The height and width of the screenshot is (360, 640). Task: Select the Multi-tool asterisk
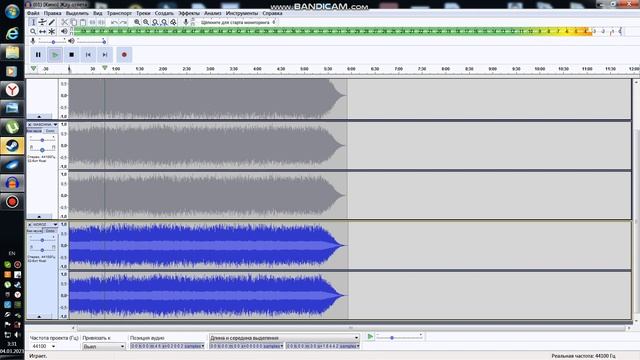click(x=52, y=31)
